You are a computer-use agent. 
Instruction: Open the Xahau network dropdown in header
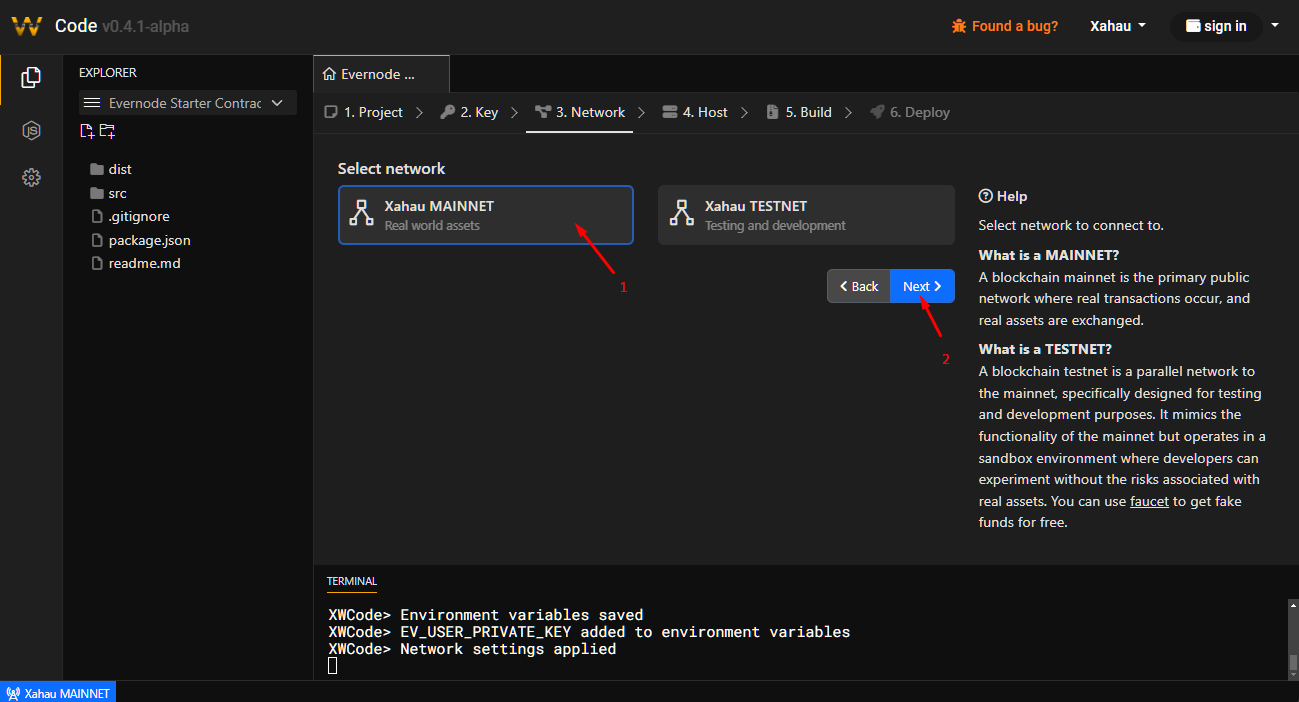[x=1118, y=26]
